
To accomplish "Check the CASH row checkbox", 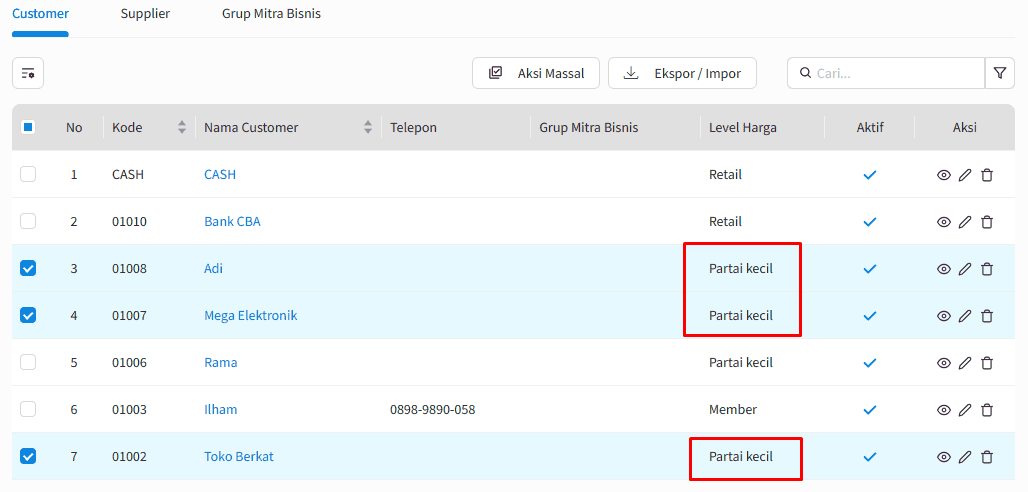I will (28, 174).
